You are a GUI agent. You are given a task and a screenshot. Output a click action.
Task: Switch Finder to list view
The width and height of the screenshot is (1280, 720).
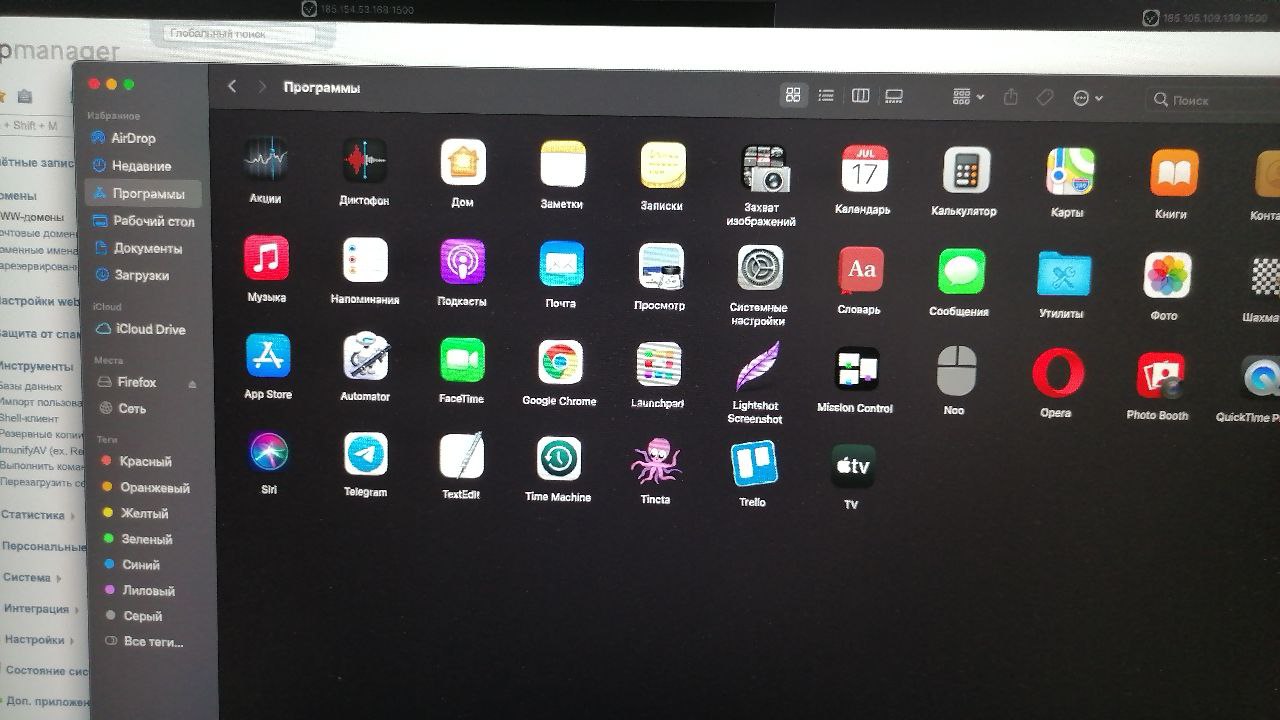(x=826, y=96)
